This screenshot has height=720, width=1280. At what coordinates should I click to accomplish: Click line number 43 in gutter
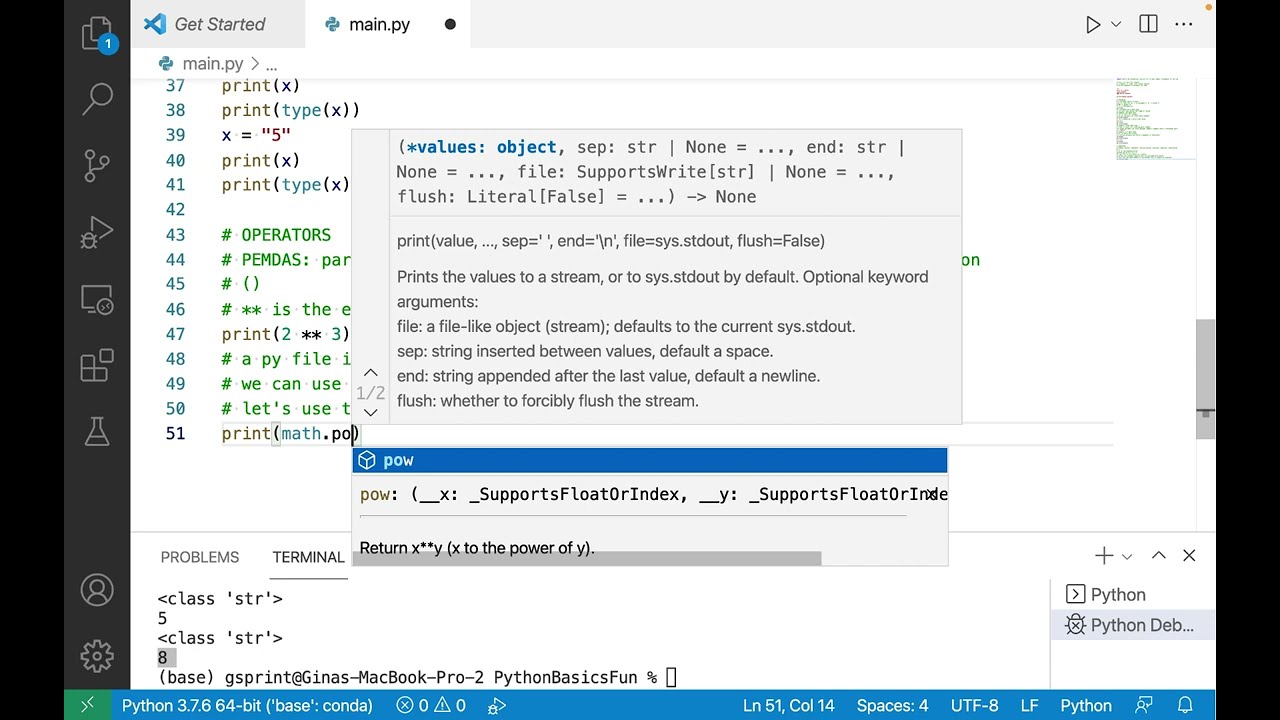click(x=175, y=235)
